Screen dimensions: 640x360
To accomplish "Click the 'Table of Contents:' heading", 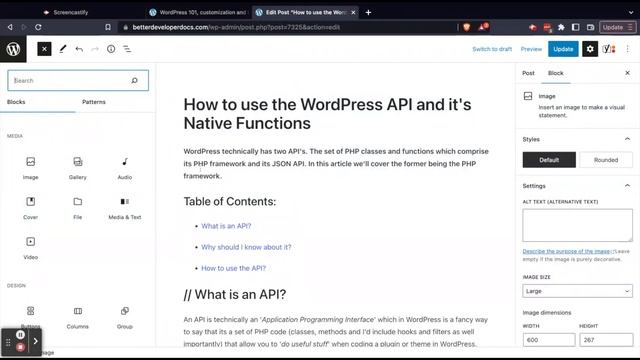I will point(230,201).
